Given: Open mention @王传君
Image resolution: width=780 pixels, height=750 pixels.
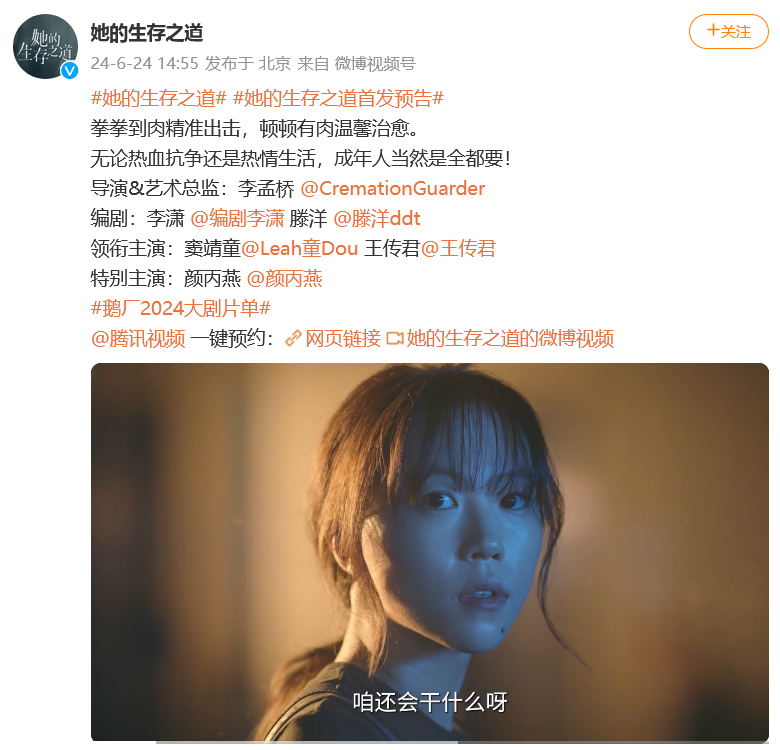Looking at the screenshot, I should click(x=458, y=248).
